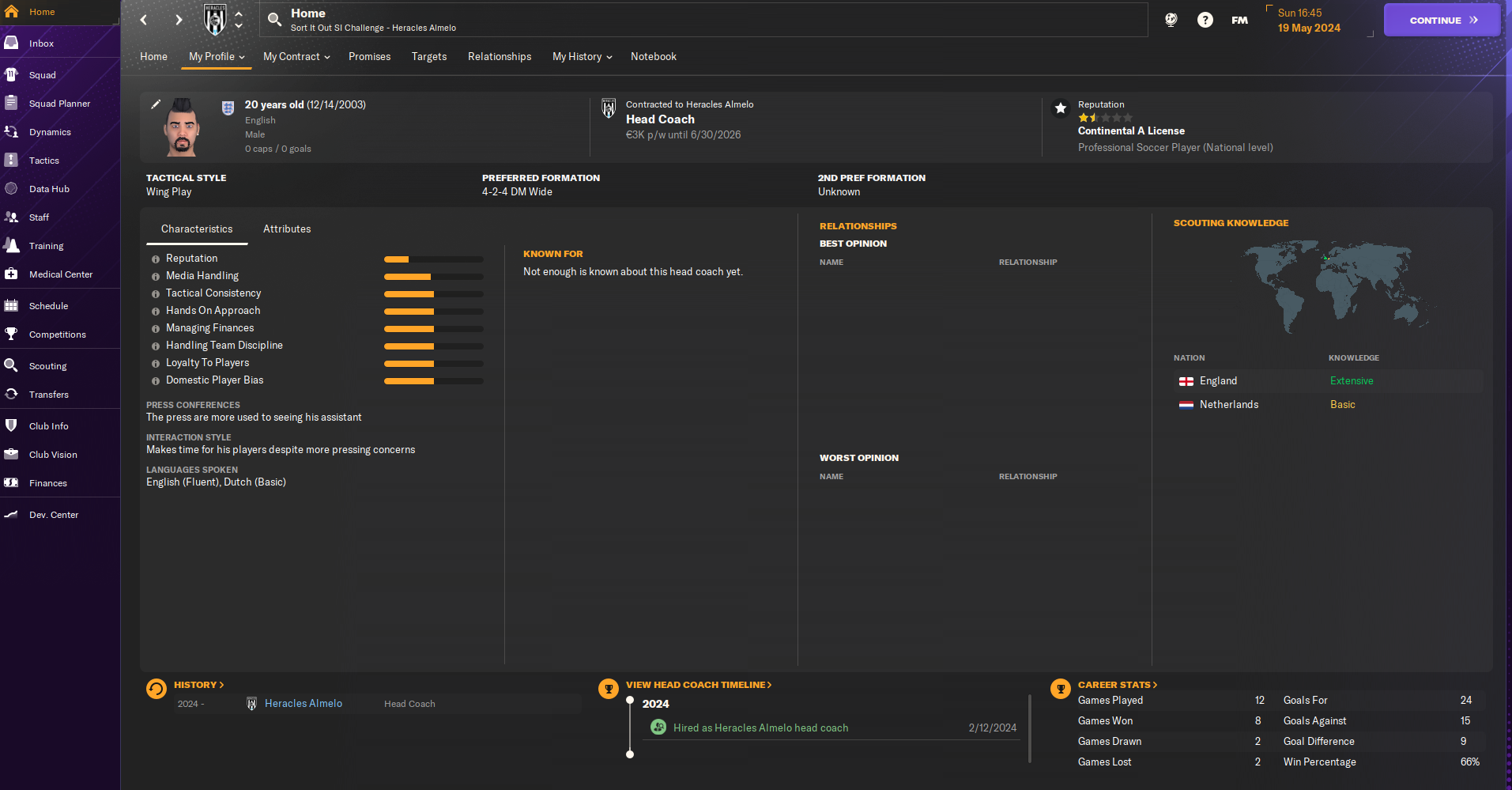Click the club switcher down chevron
The height and width of the screenshot is (790, 1512).
click(239, 25)
